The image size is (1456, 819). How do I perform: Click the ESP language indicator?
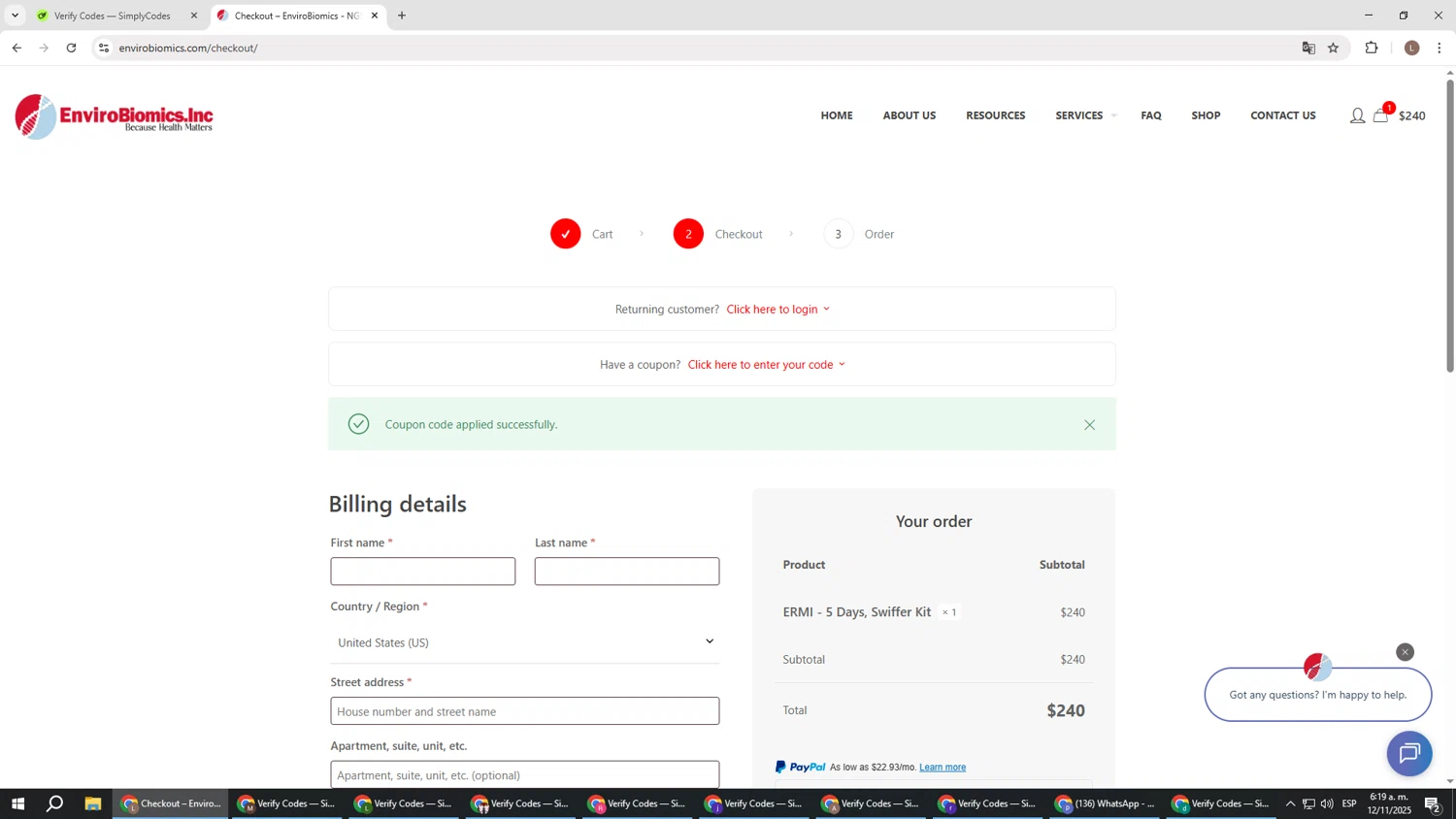coord(1349,803)
